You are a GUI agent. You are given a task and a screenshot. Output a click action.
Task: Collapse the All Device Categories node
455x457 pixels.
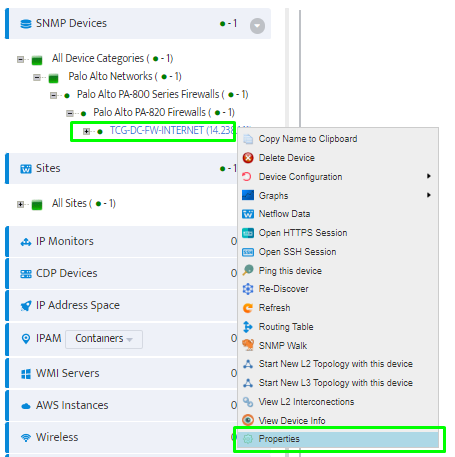click(20, 60)
